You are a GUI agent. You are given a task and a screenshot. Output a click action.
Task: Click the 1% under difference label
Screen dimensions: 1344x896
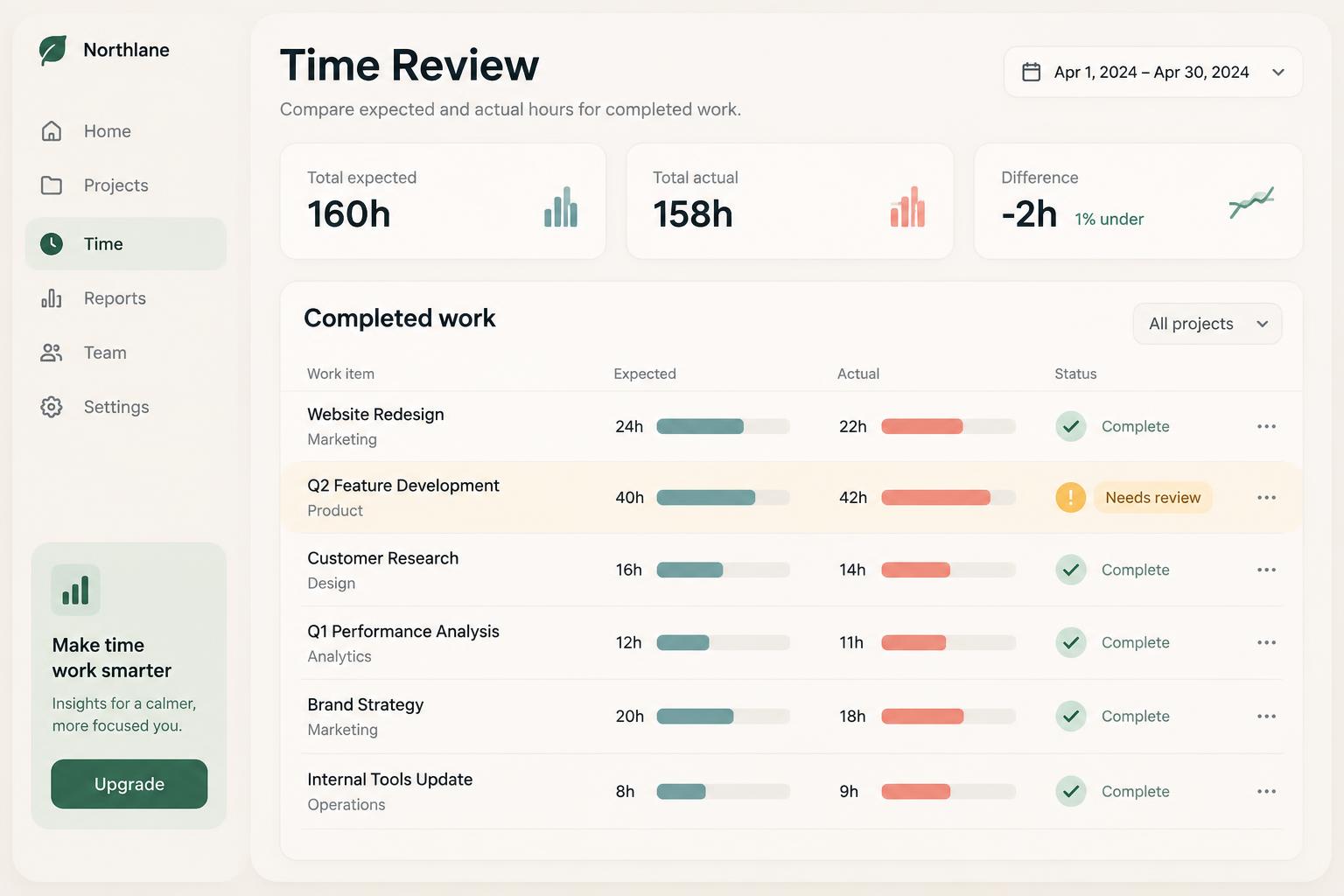(x=1109, y=219)
